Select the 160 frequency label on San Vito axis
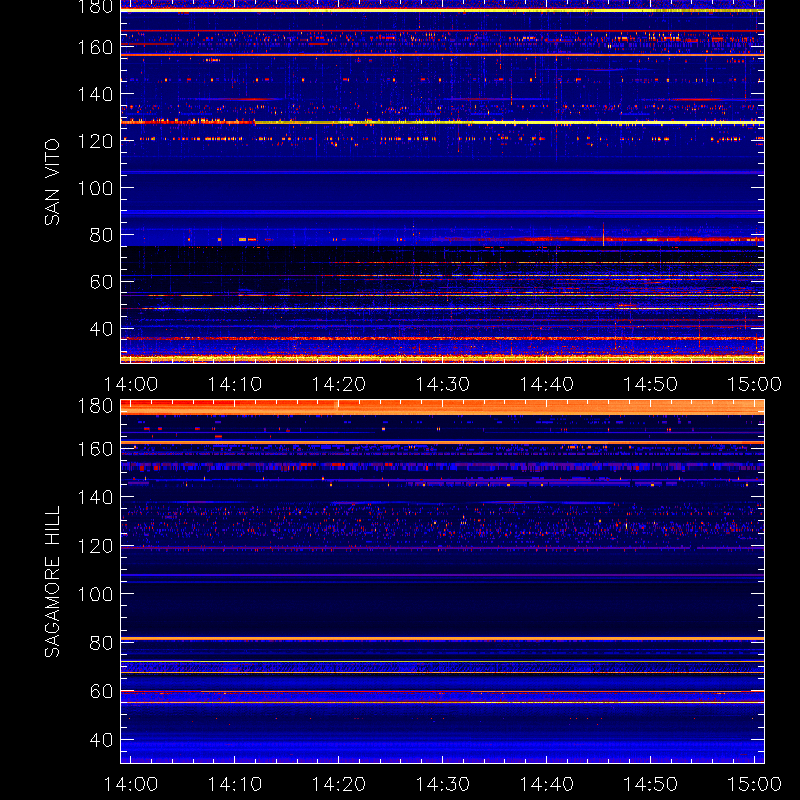Image resolution: width=800 pixels, height=800 pixels. tap(95, 47)
